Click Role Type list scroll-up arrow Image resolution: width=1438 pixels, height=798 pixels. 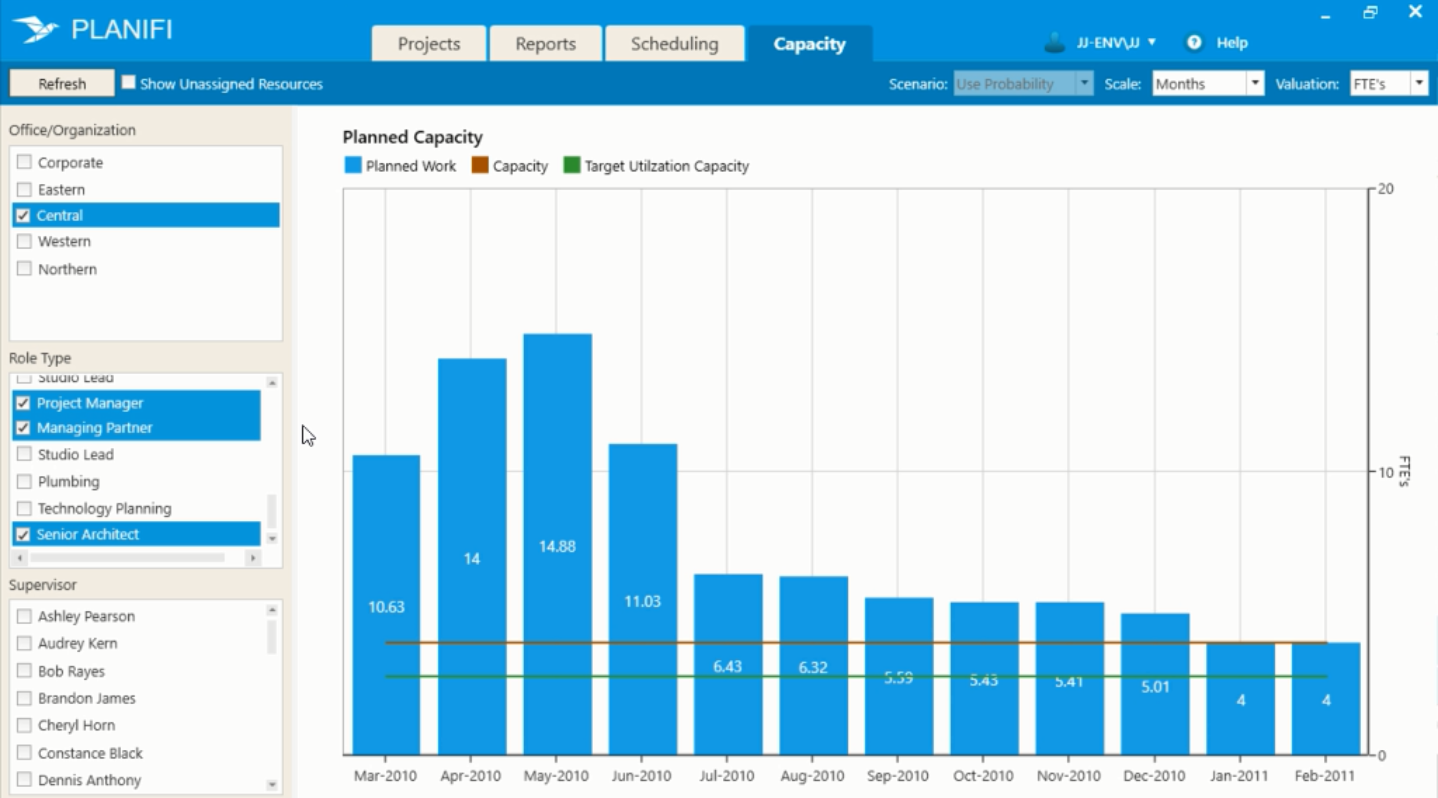(x=272, y=383)
